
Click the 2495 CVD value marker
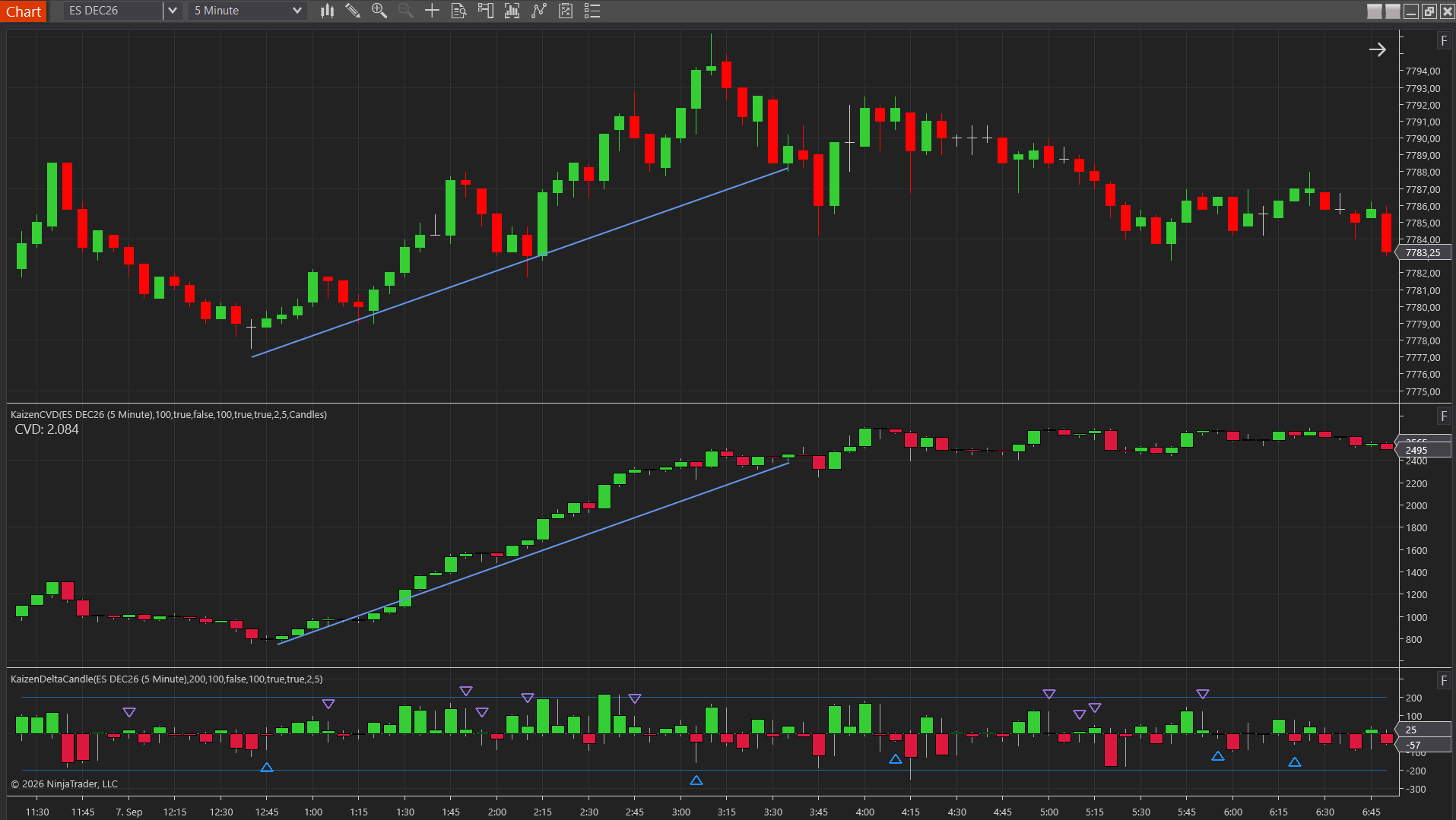click(x=1423, y=450)
